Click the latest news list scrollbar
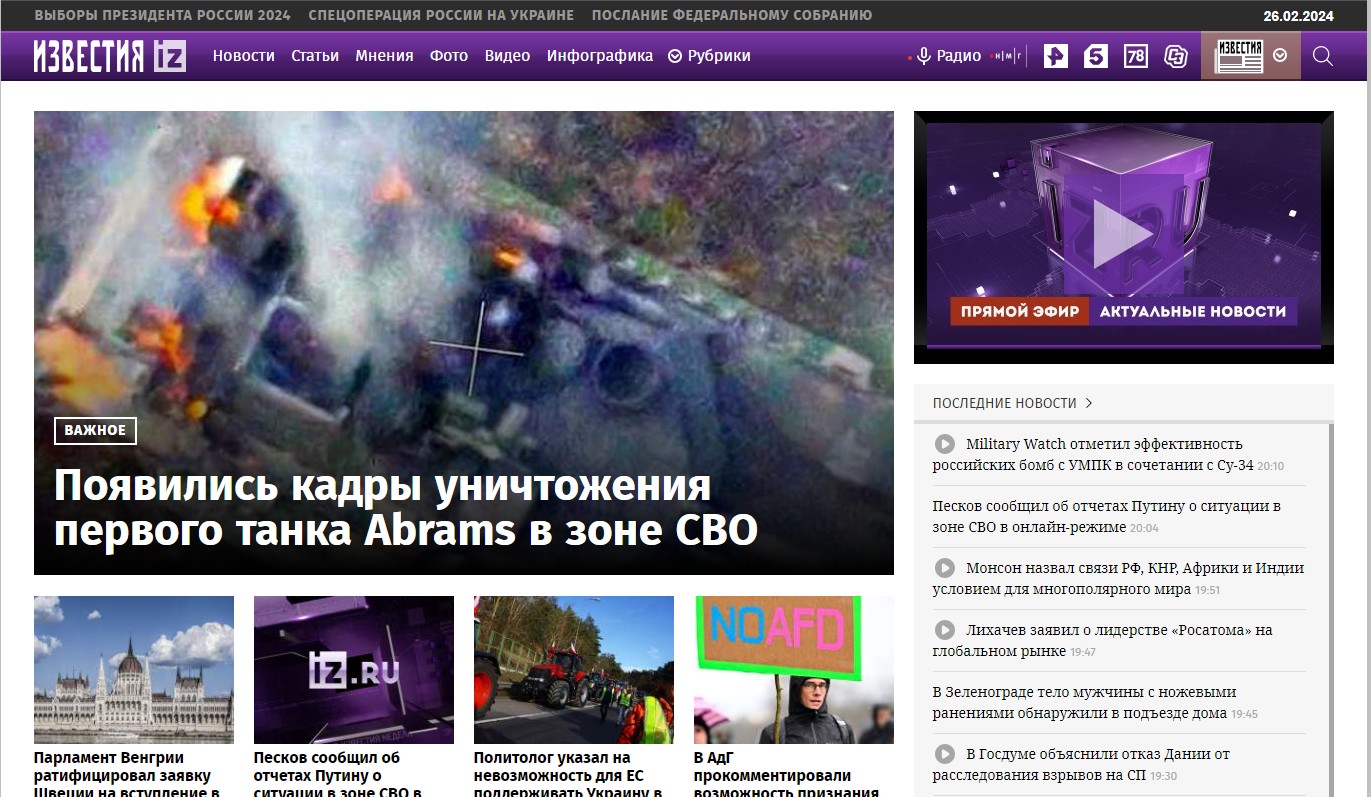1371x797 pixels. pos(1330,610)
